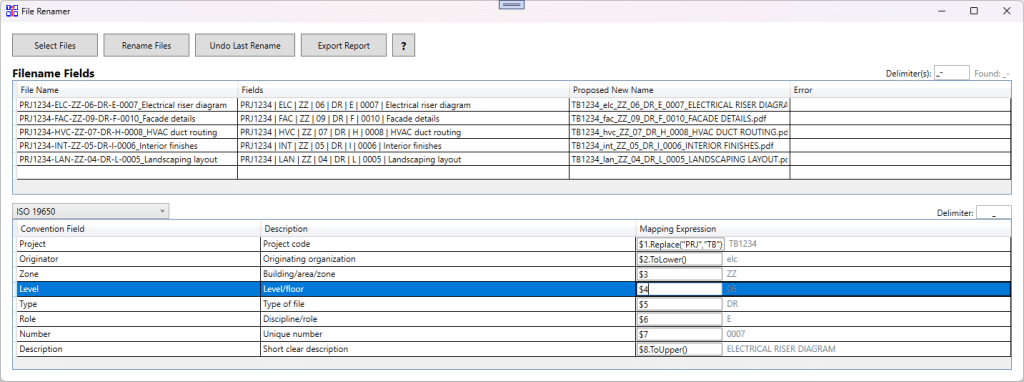Select the Zone convention field row

[x=513, y=274]
